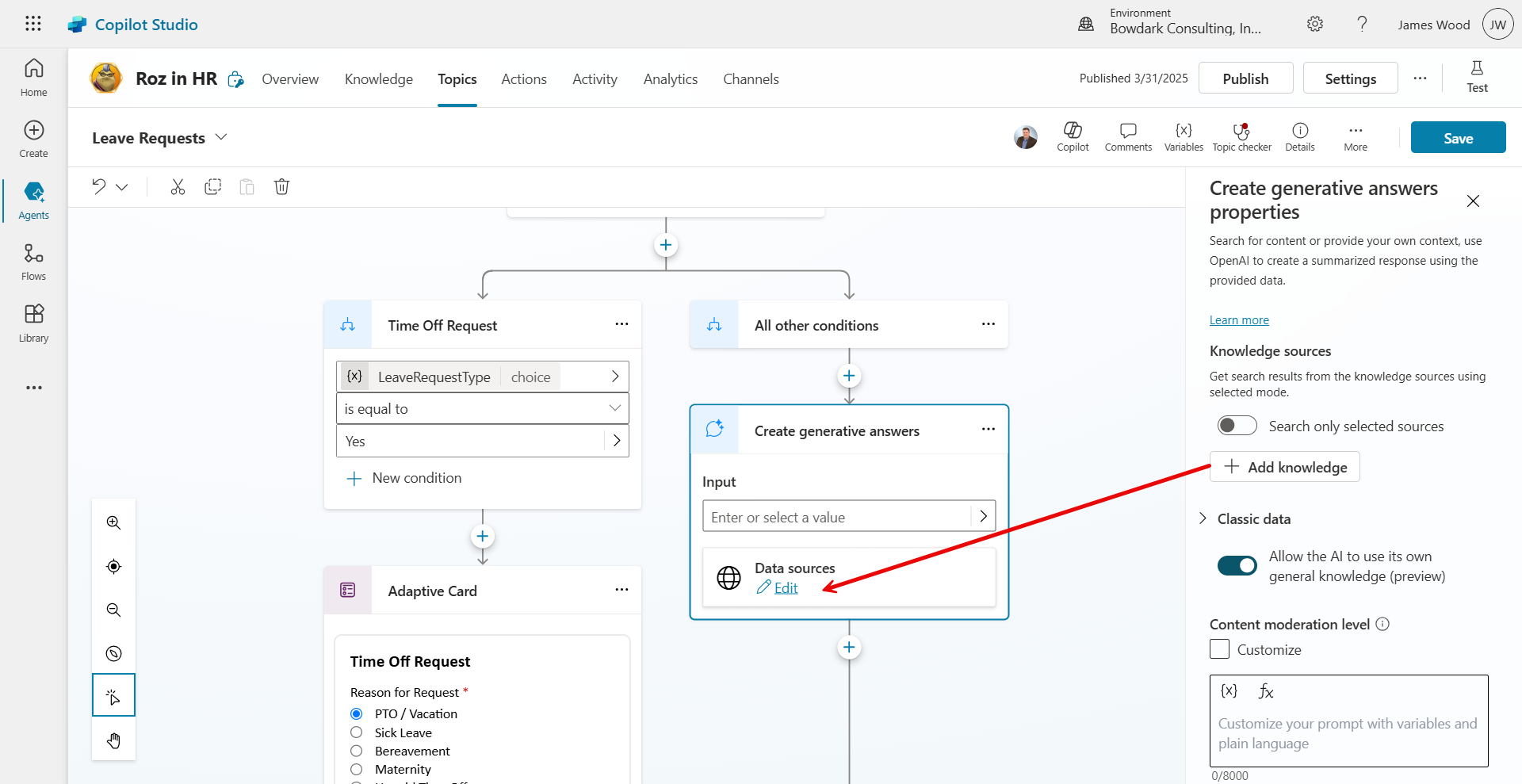Switch to the Analytics tab
Image resolution: width=1522 pixels, height=784 pixels.
671,78
